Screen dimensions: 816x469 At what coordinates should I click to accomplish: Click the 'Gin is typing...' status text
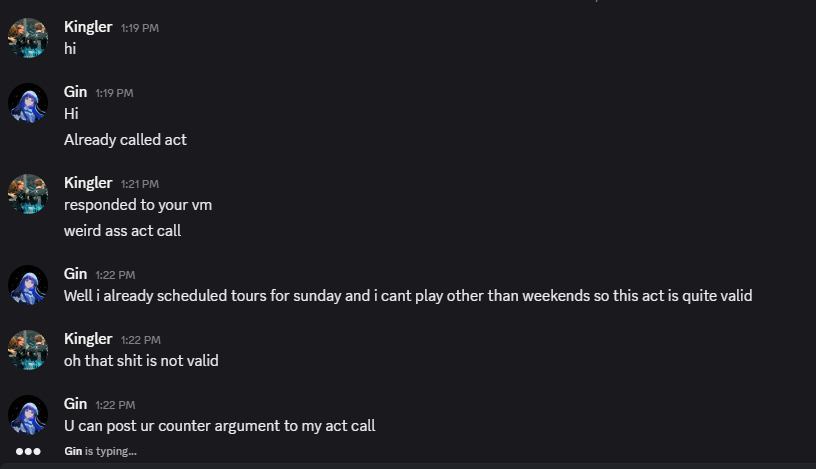point(100,451)
